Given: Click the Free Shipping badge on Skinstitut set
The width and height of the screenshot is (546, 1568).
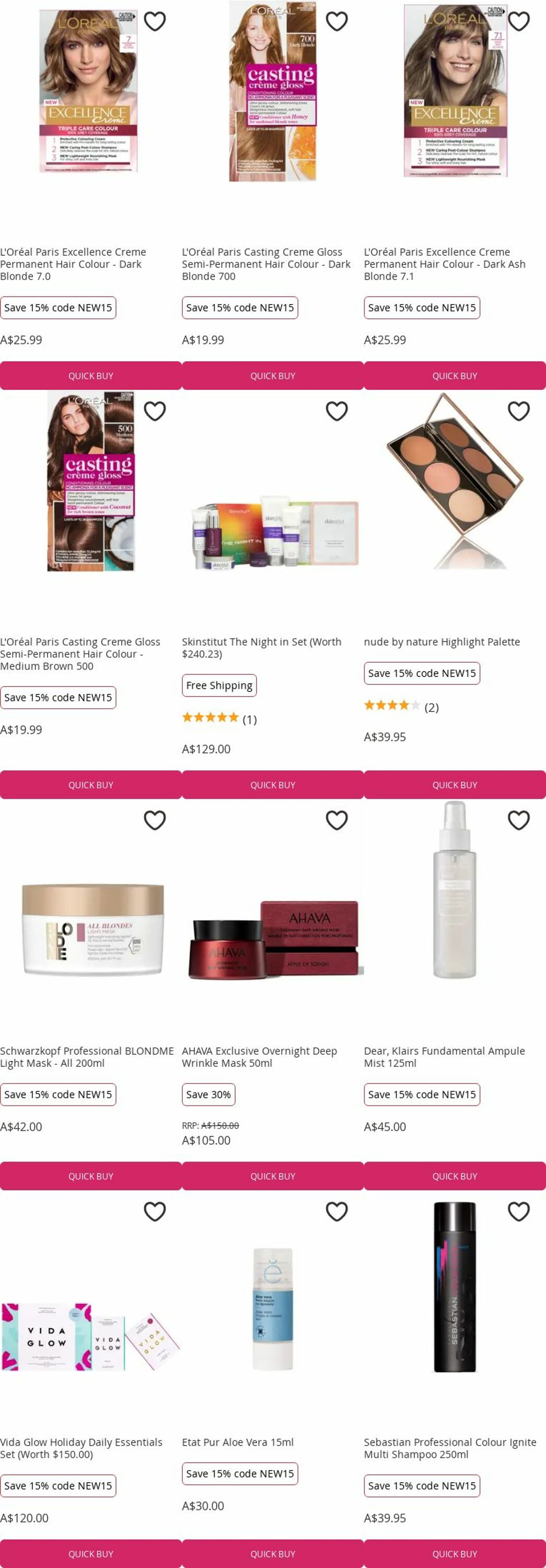Looking at the screenshot, I should coord(219,685).
